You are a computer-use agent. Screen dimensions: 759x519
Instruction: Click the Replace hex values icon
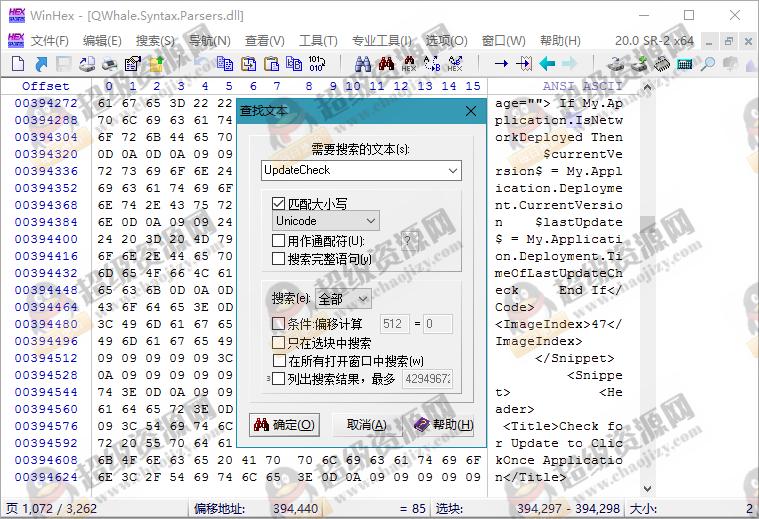tap(455, 63)
